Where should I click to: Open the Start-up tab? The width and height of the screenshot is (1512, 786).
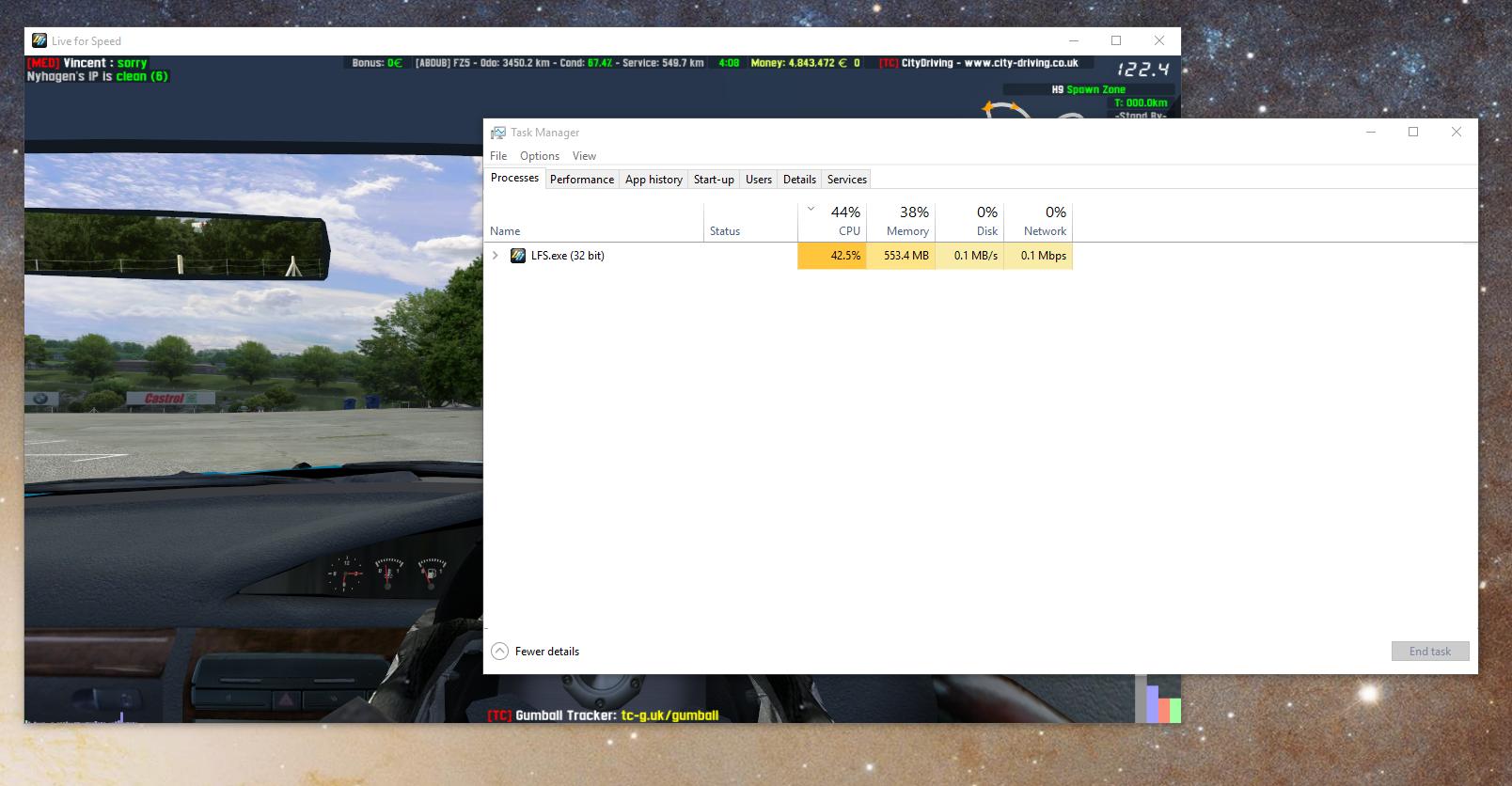pyautogui.click(x=714, y=180)
